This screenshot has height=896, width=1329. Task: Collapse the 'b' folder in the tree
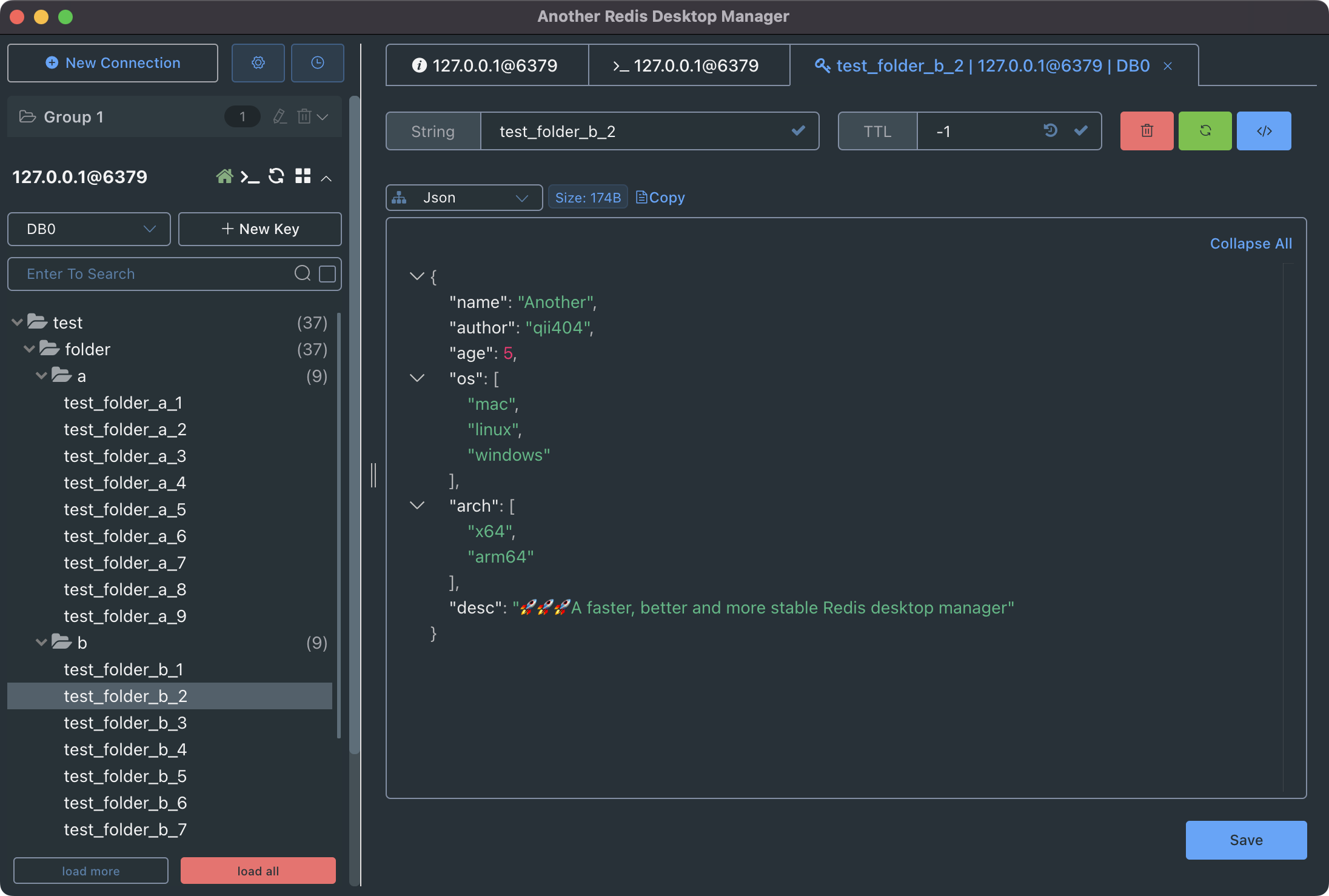[x=41, y=643]
